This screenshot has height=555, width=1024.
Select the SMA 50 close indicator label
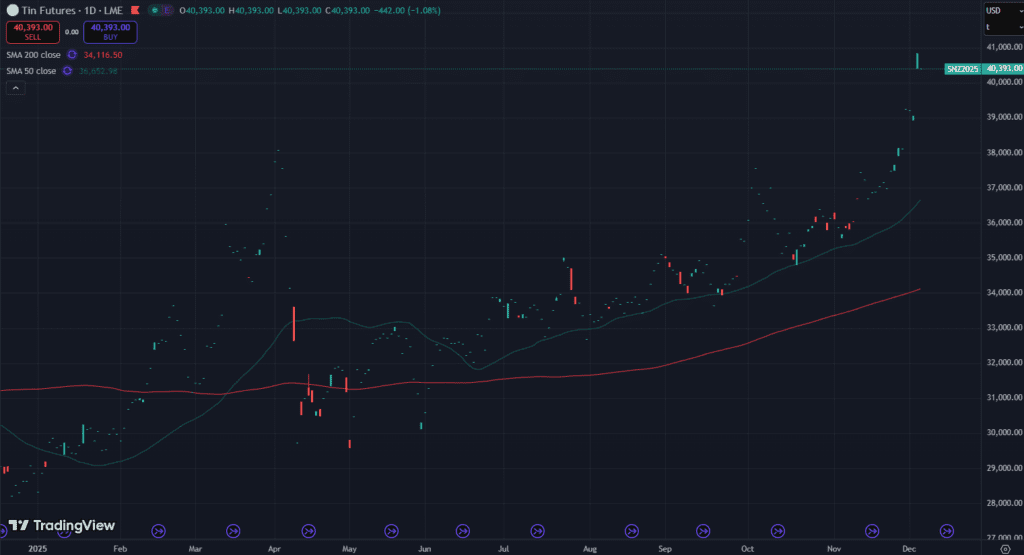coord(31,71)
